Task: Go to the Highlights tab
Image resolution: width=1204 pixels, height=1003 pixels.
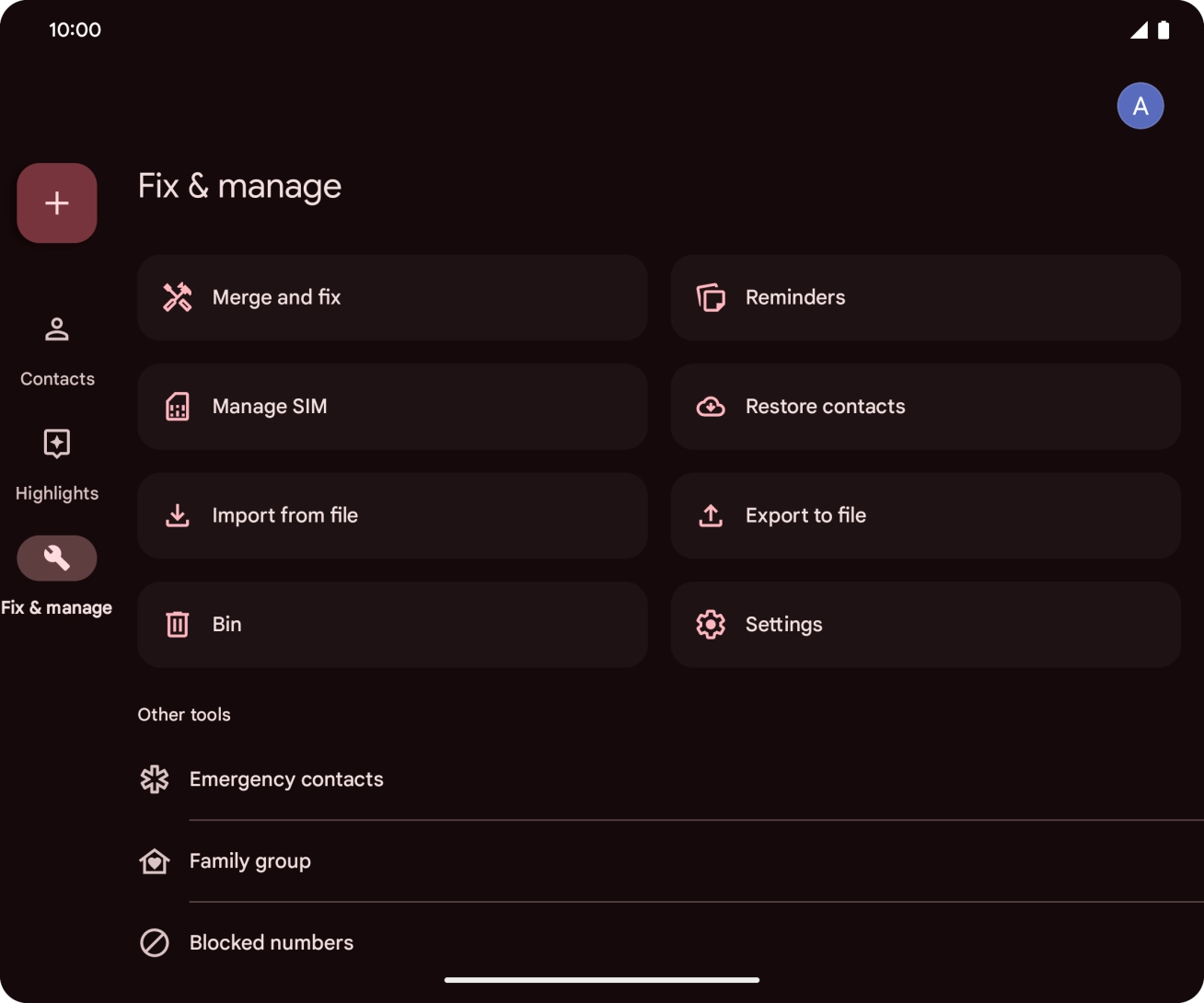Action: point(57,464)
